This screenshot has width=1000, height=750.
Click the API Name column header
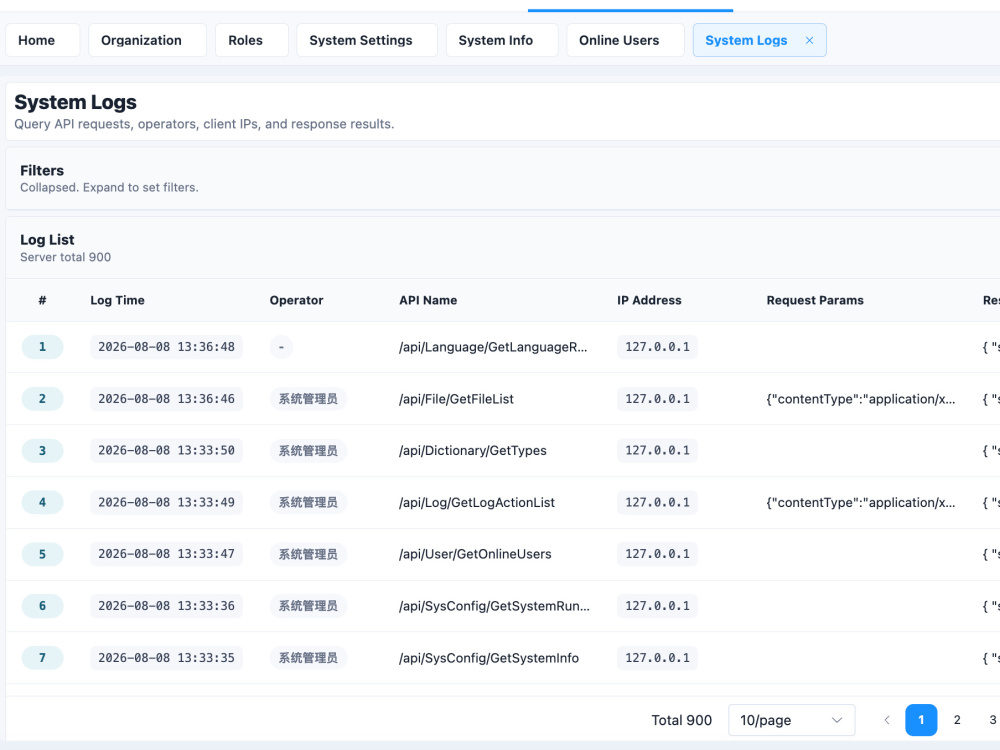pos(428,300)
